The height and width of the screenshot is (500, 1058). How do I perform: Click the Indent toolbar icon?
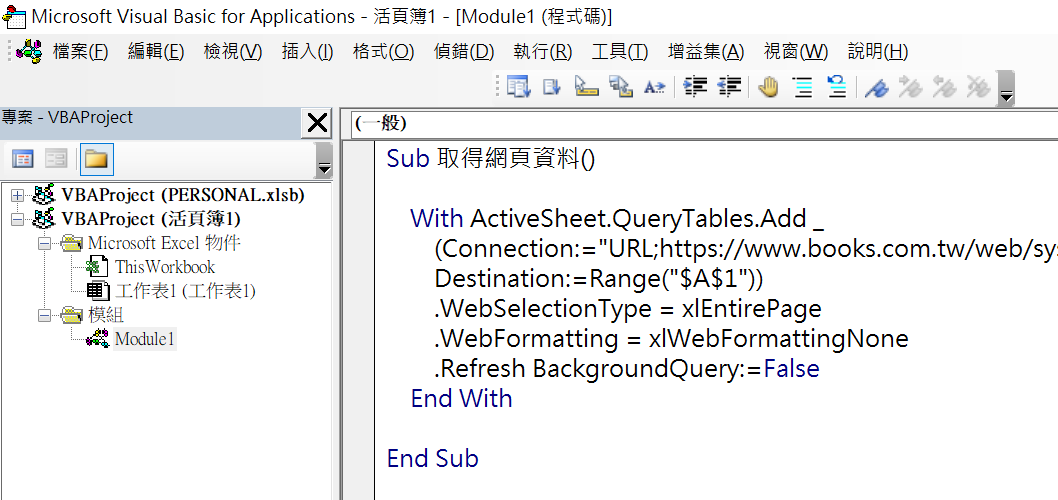click(x=695, y=86)
